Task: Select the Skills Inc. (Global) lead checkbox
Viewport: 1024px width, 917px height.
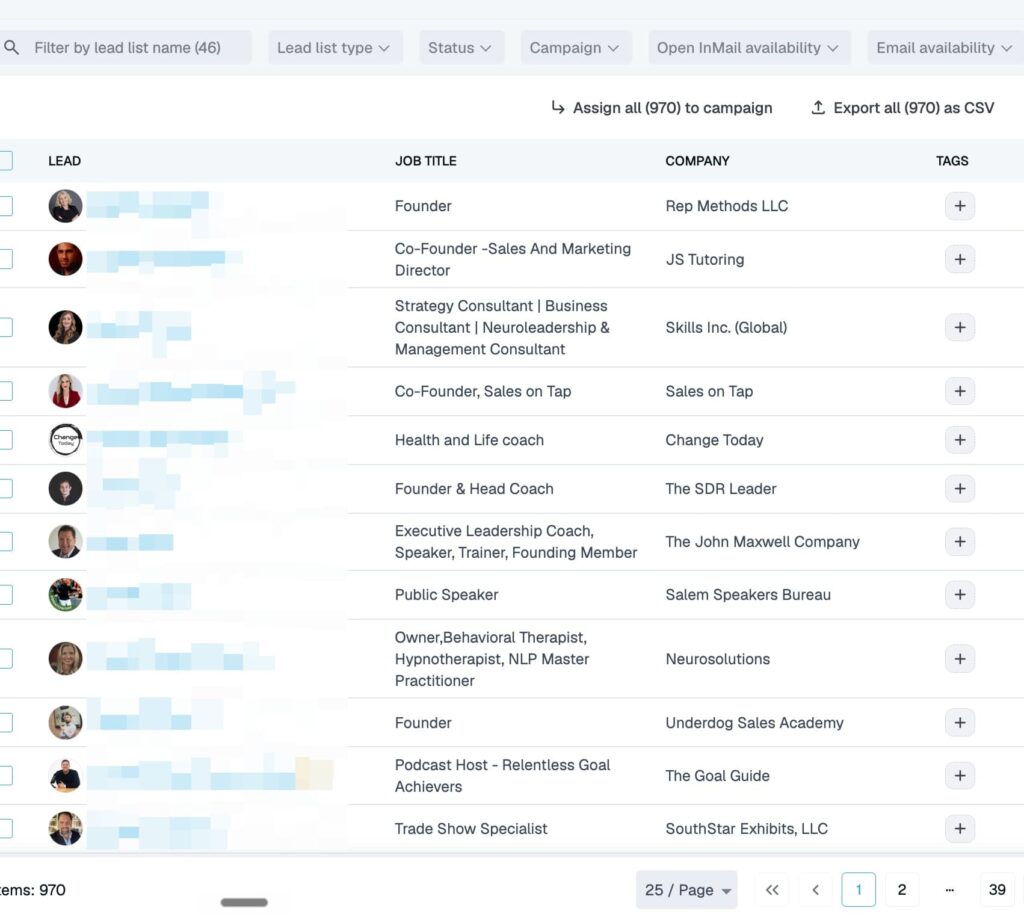Action: point(5,327)
